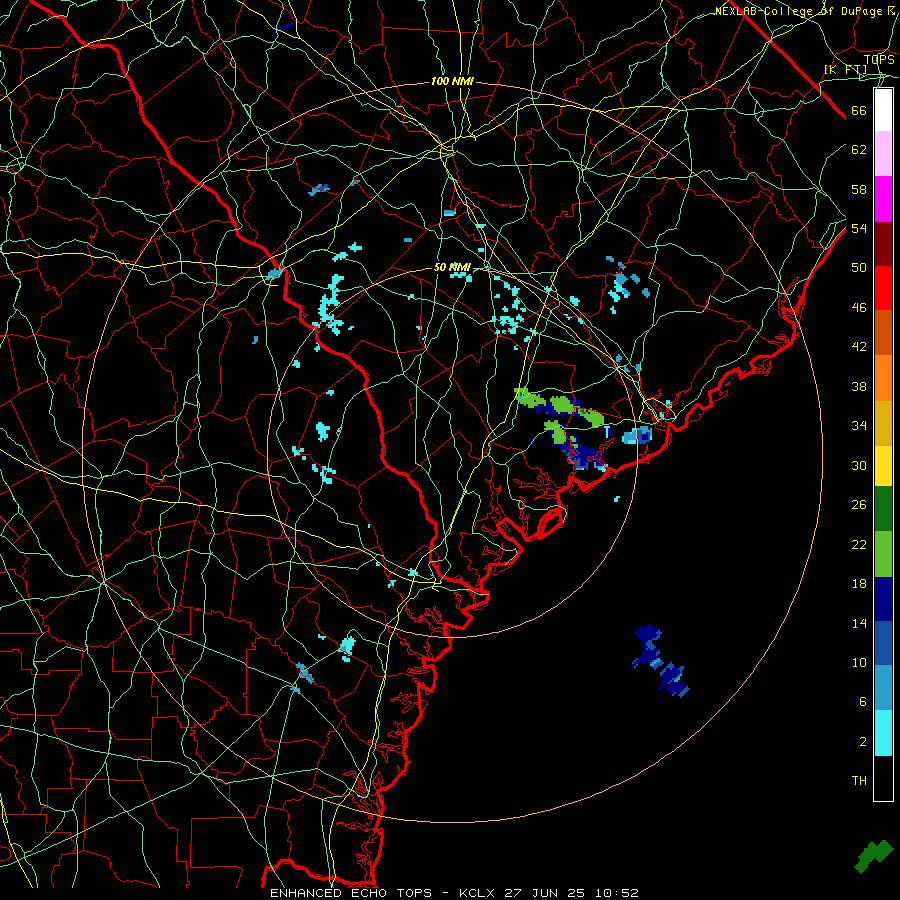900x900 pixels.
Task: Click the '54' legend value
Action: (x=859, y=228)
